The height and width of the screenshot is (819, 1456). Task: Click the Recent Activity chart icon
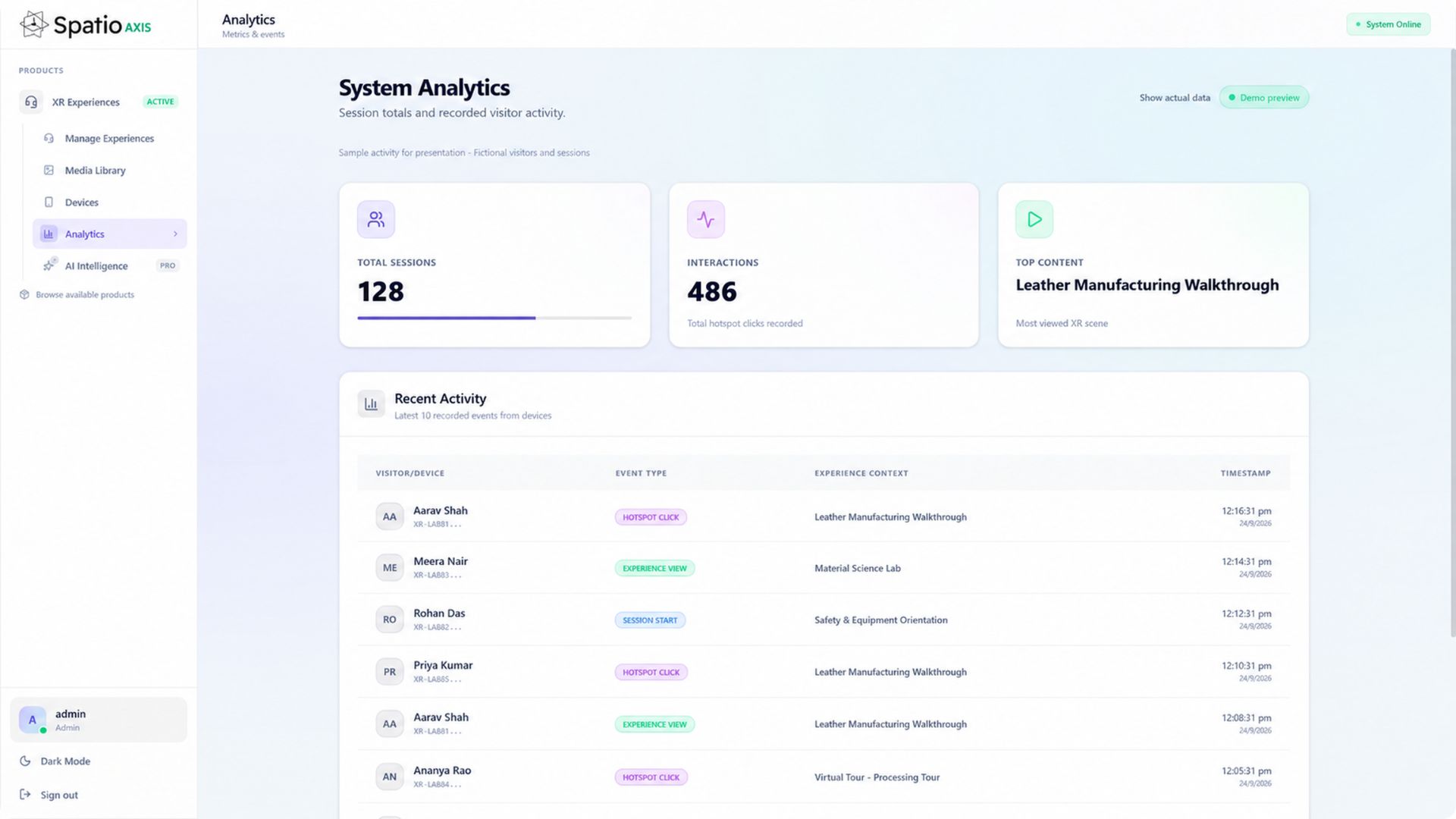click(x=371, y=404)
